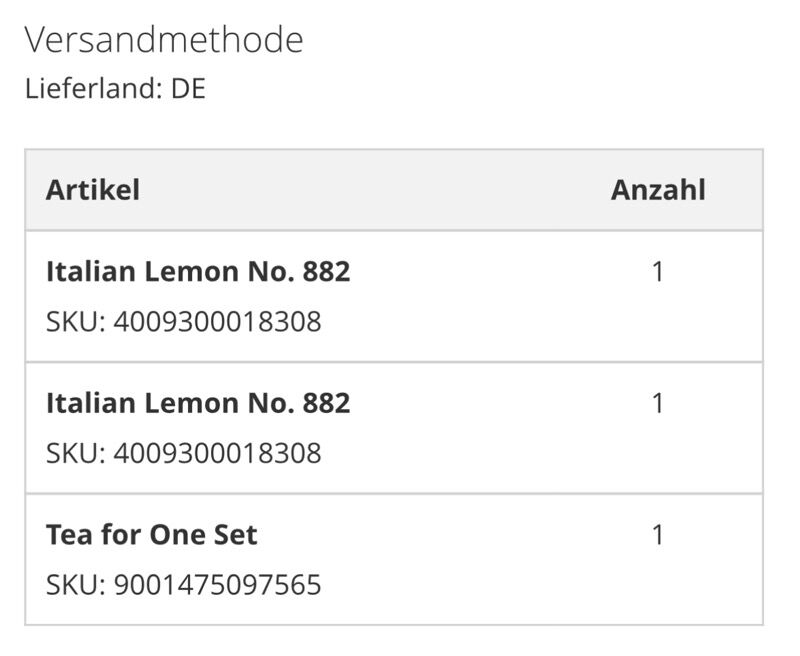800x656 pixels.
Task: Click quantity 1 of first Italian Lemon
Action: pos(658,271)
